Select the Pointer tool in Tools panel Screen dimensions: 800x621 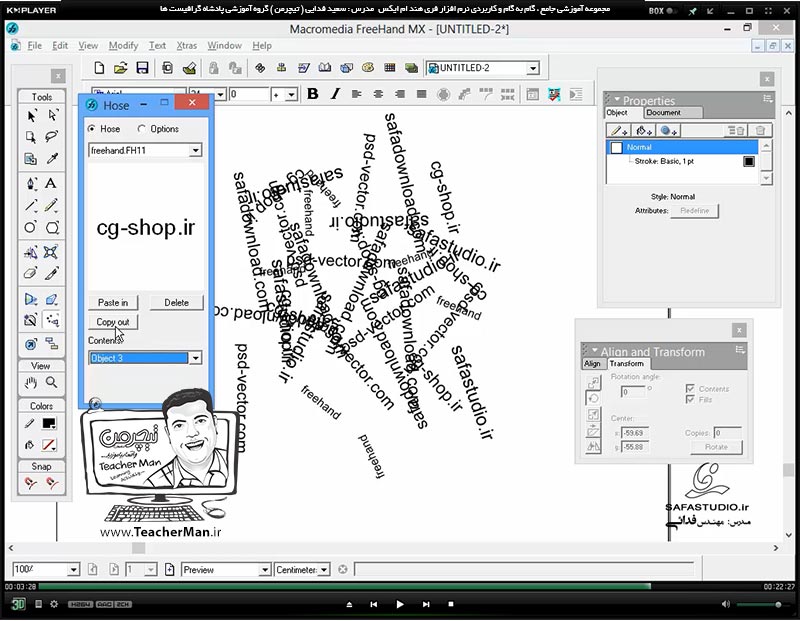(x=31, y=116)
